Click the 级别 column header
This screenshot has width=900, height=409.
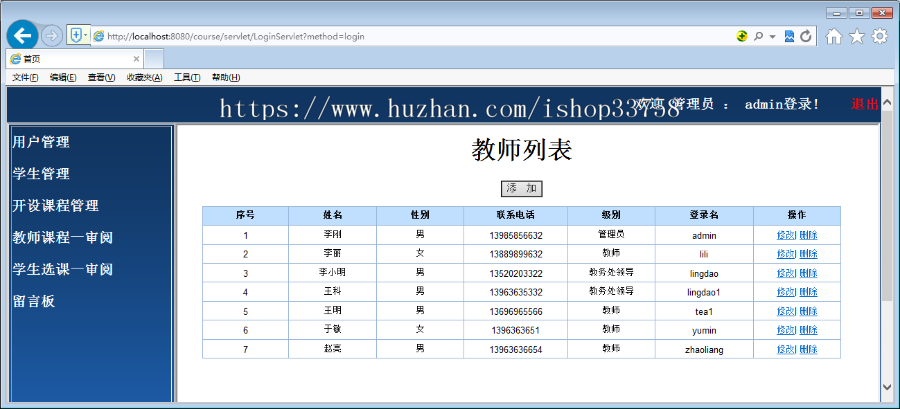(x=611, y=215)
